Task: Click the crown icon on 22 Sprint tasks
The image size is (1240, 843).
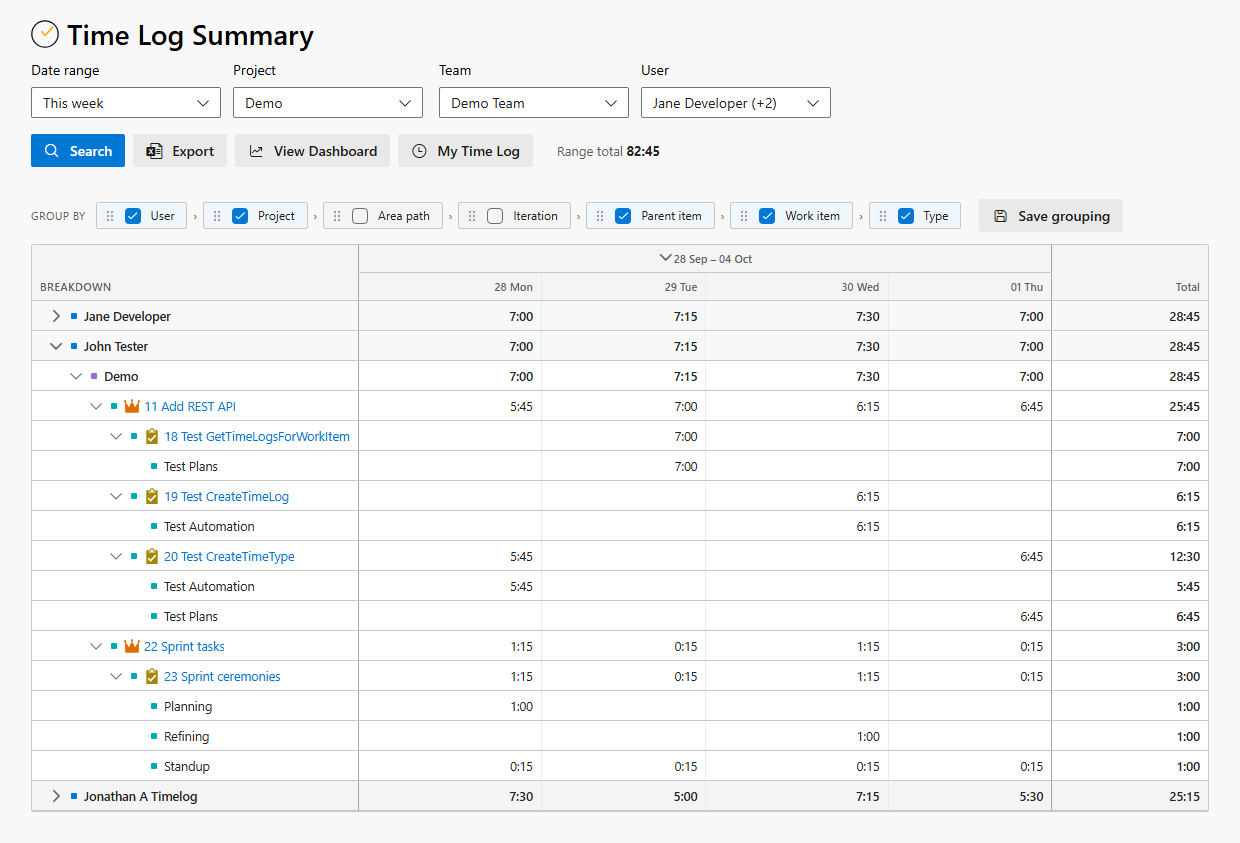Action: pos(132,646)
